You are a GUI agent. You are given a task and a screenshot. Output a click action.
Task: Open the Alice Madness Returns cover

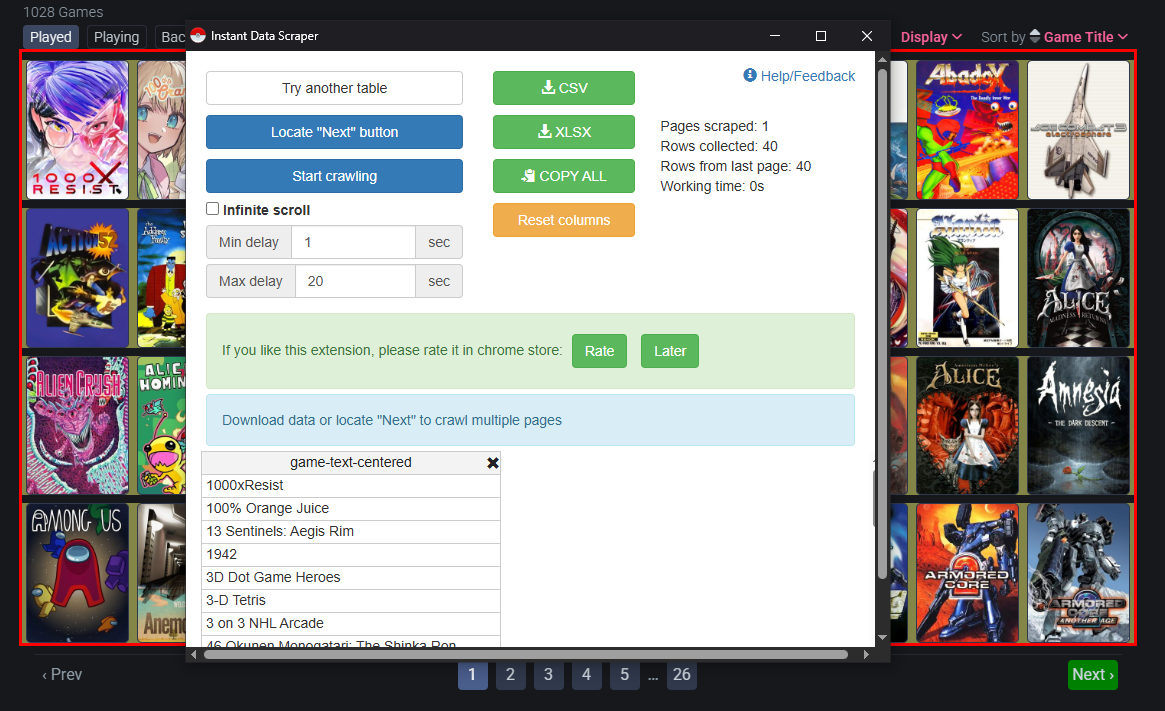coord(1078,278)
